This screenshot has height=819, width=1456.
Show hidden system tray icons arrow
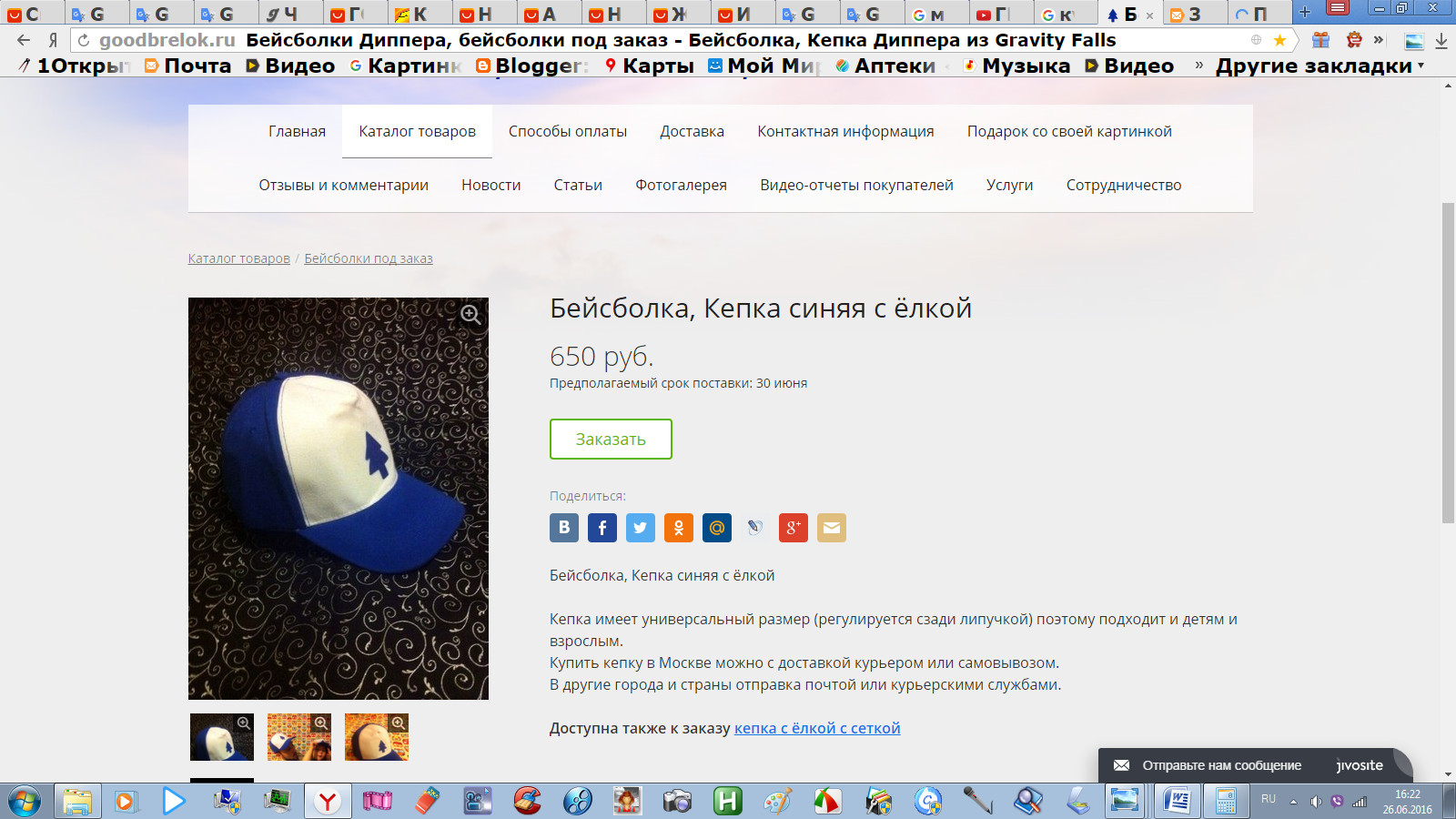pyautogui.click(x=1293, y=802)
